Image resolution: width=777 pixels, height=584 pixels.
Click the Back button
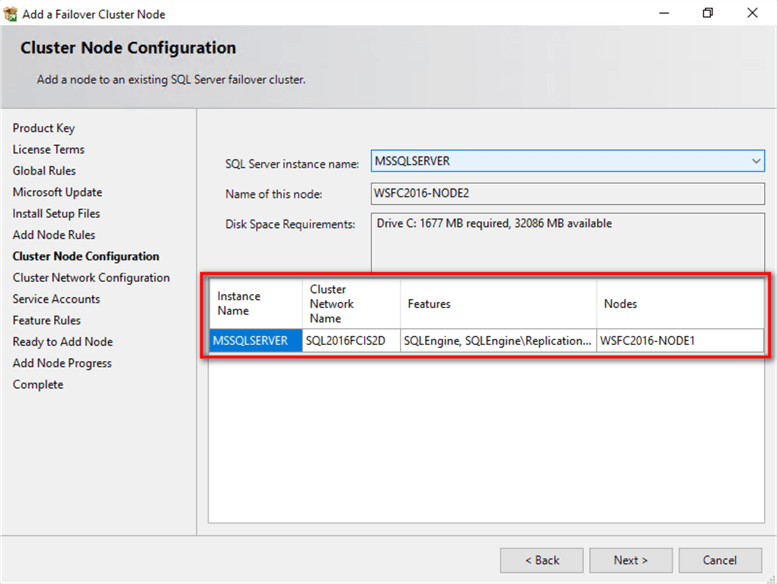click(542, 560)
